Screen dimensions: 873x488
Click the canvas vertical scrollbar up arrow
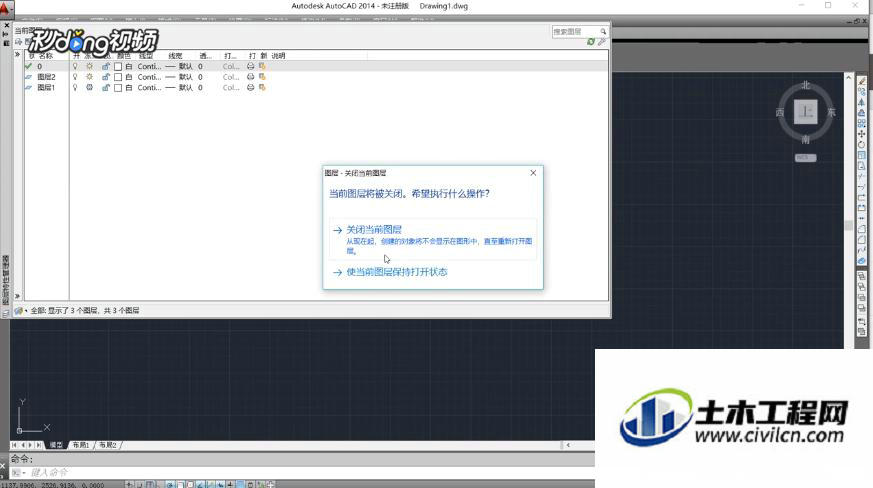click(849, 77)
